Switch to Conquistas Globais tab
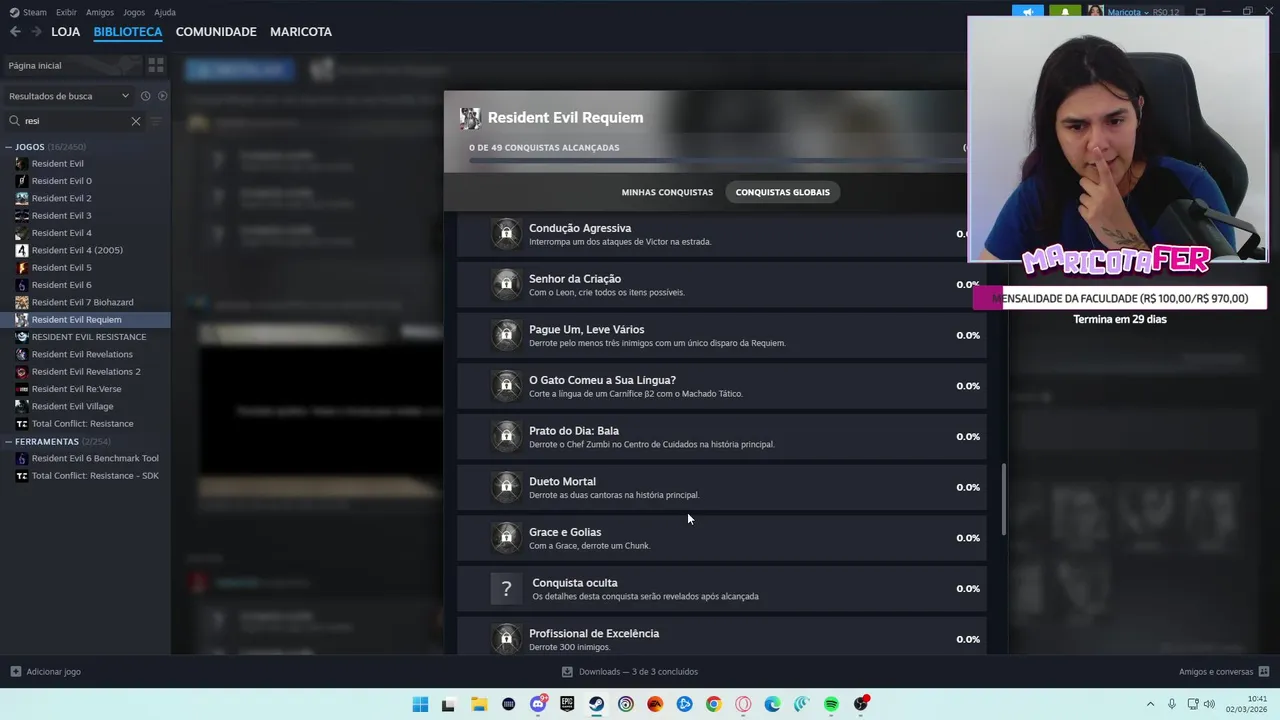This screenshot has width=1280, height=720. tap(783, 192)
